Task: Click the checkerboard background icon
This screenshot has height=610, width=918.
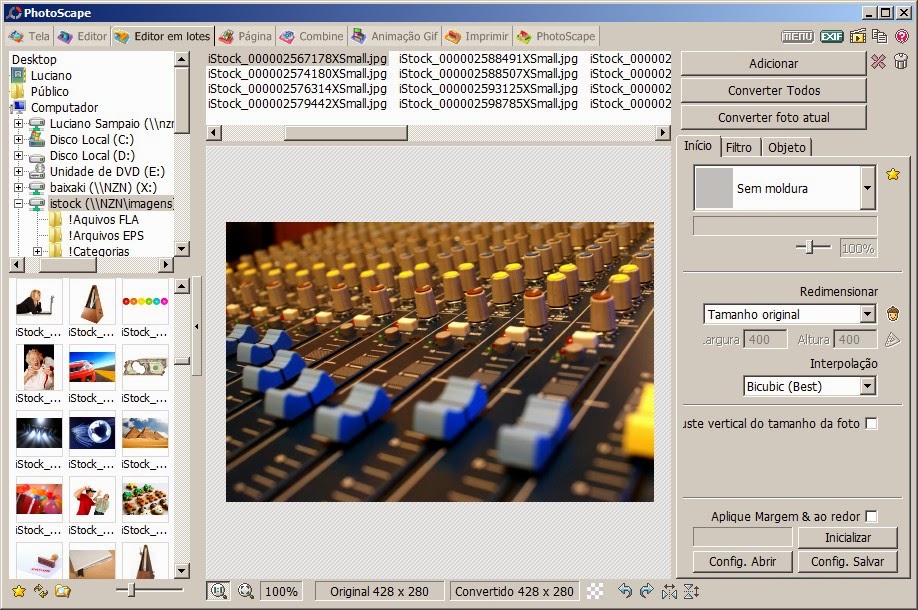Action: click(595, 591)
